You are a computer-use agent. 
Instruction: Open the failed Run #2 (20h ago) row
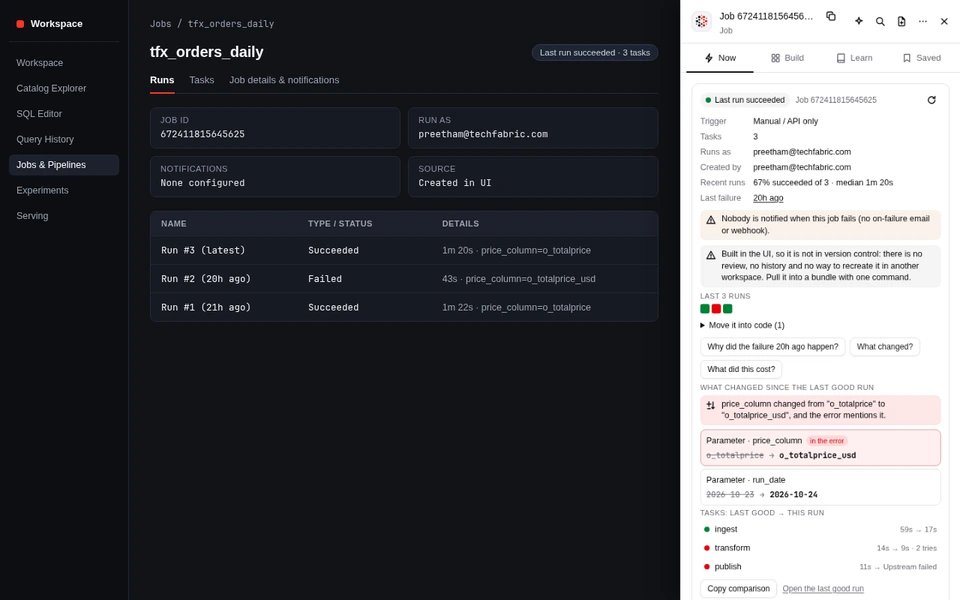(x=404, y=279)
